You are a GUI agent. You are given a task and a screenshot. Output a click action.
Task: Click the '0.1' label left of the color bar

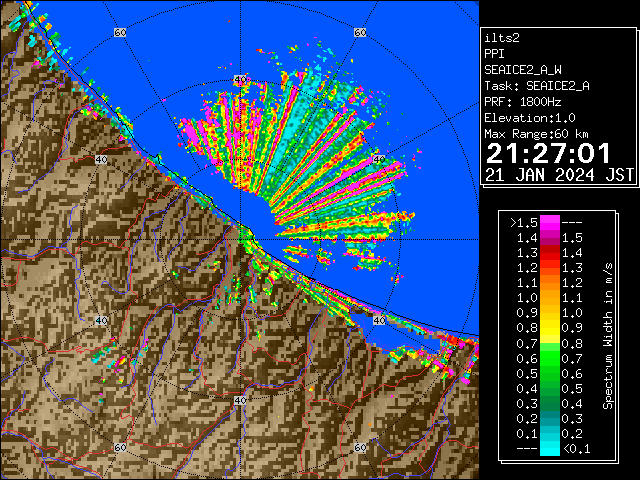click(527, 433)
